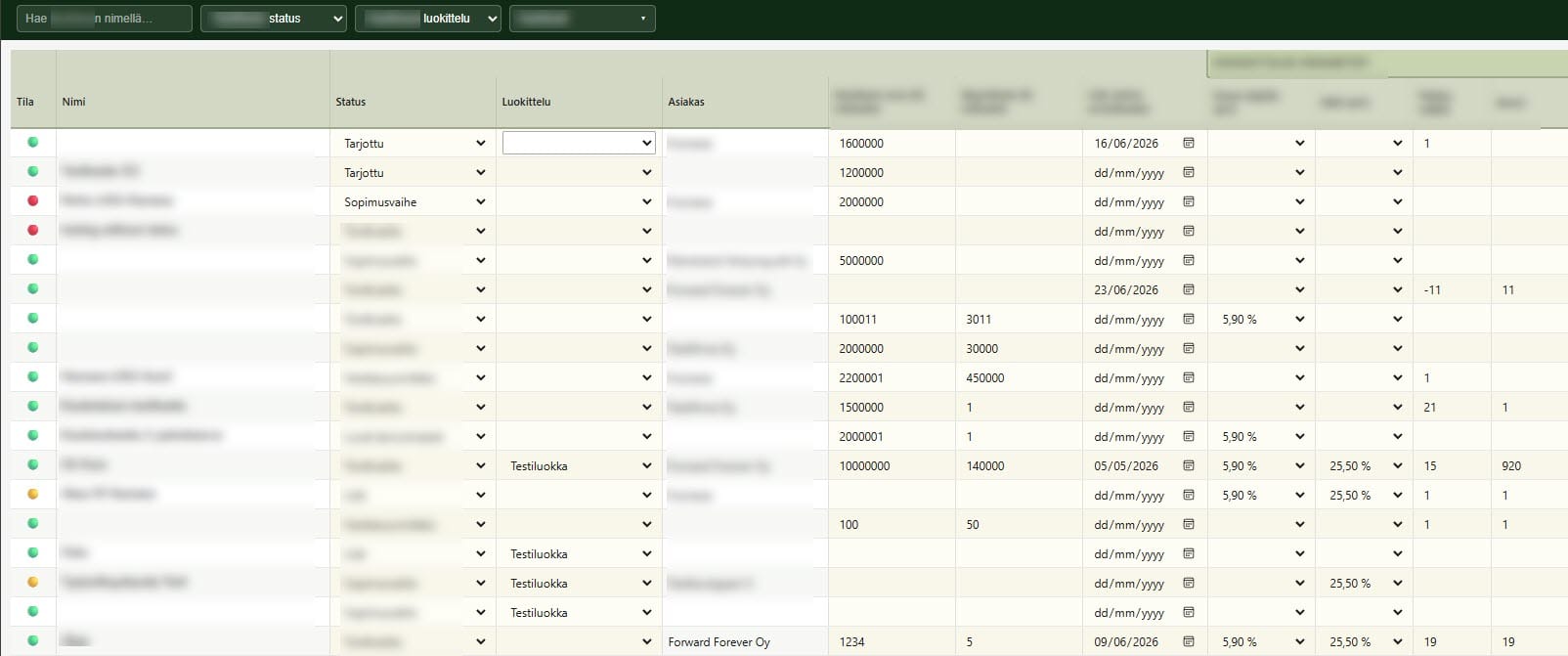Open 5,90 % dropdown in Forward Forever Oy row
1568x656 pixels.
pos(1262,641)
